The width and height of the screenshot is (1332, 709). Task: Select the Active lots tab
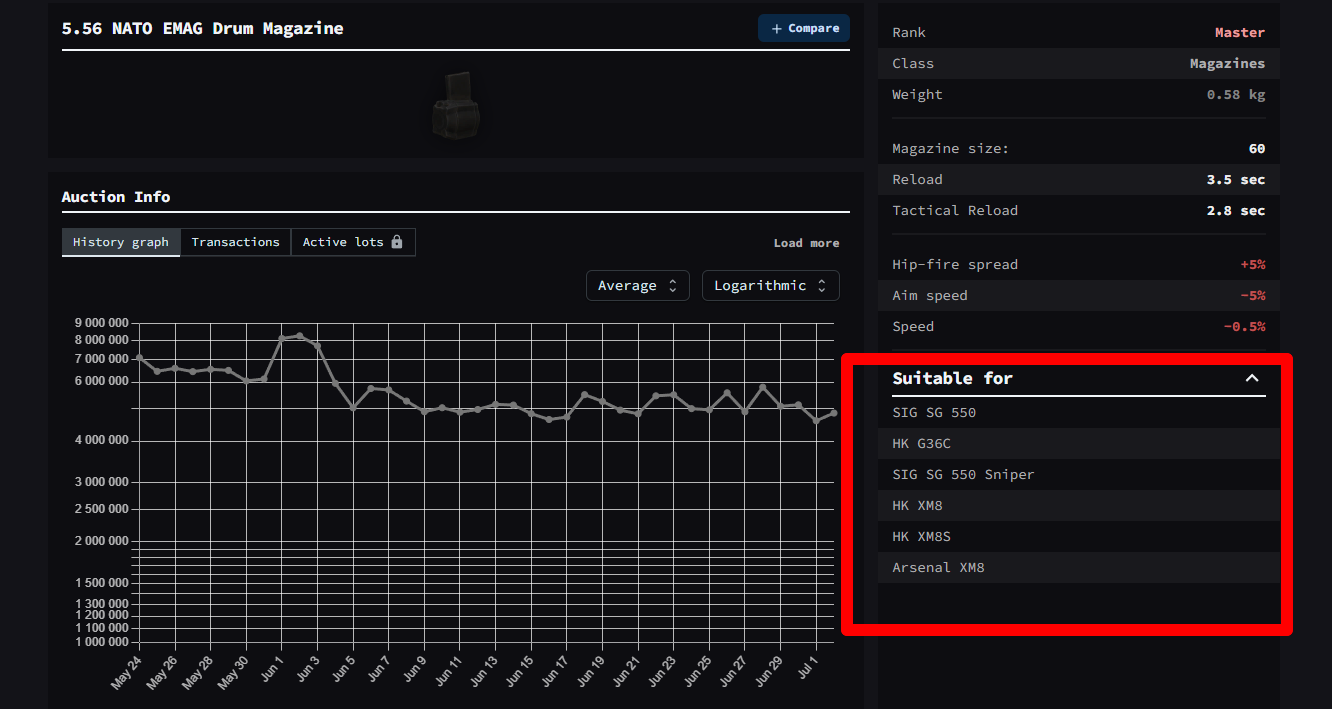(353, 242)
